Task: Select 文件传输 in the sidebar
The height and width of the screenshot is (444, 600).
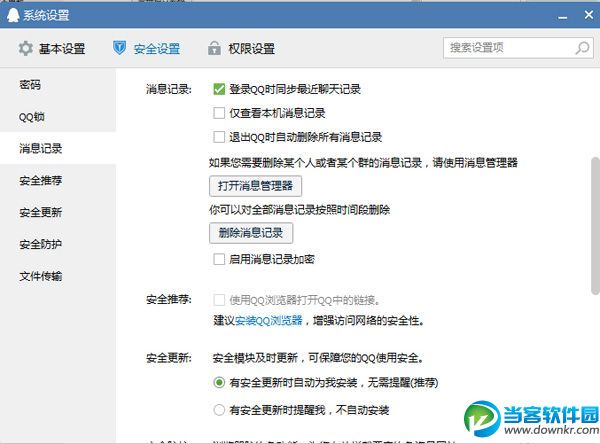Action: pos(58,276)
